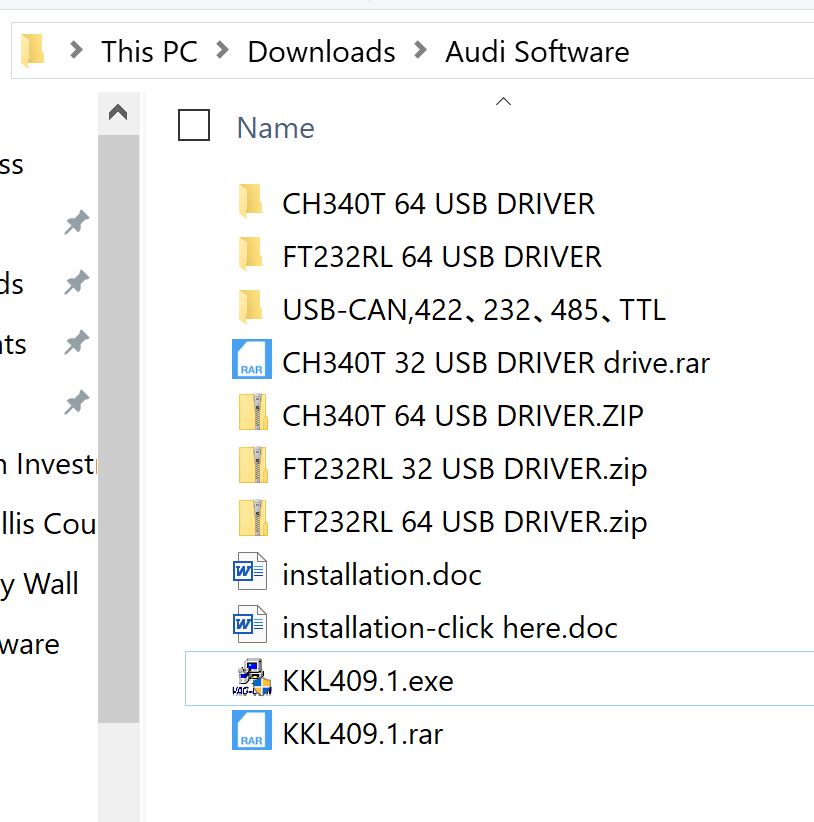The width and height of the screenshot is (814, 822).
Task: Expand the chevron before This PC
Action: (77, 50)
